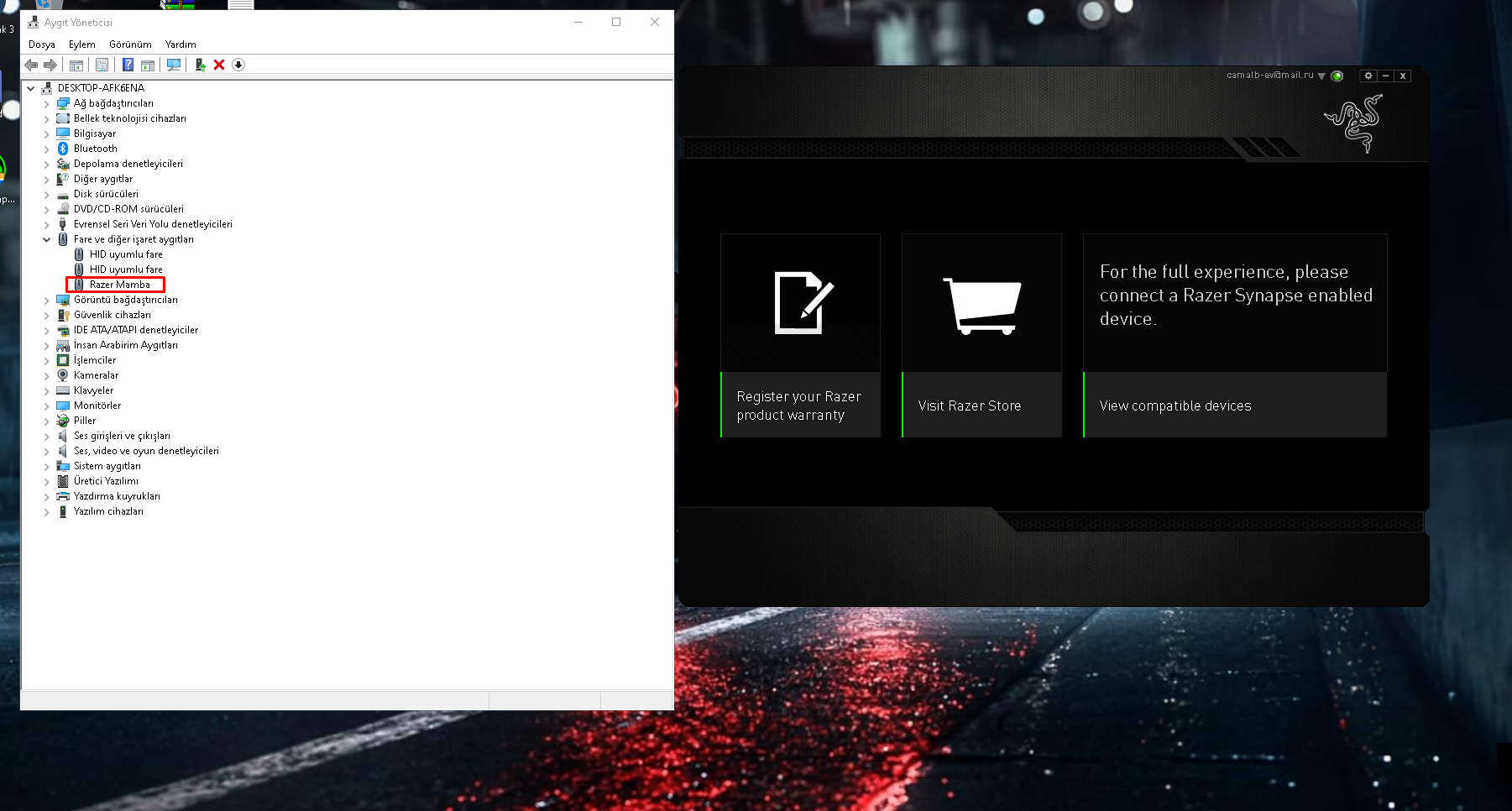Viewport: 1512px width, 811px height.
Task: Click the Klavyeler keyboard icon
Action: [x=63, y=390]
